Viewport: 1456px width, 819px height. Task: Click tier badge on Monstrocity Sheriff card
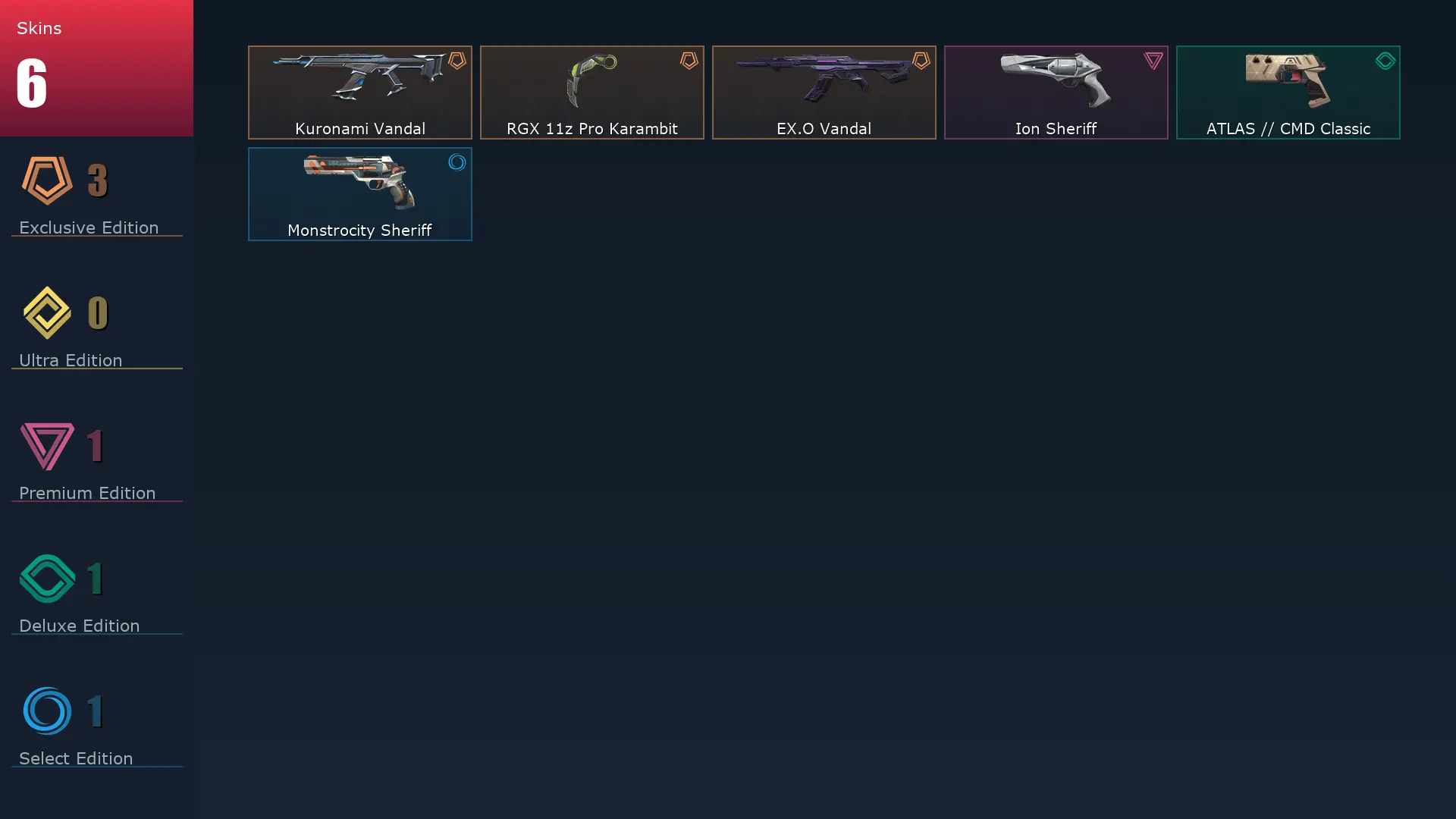[x=457, y=162]
